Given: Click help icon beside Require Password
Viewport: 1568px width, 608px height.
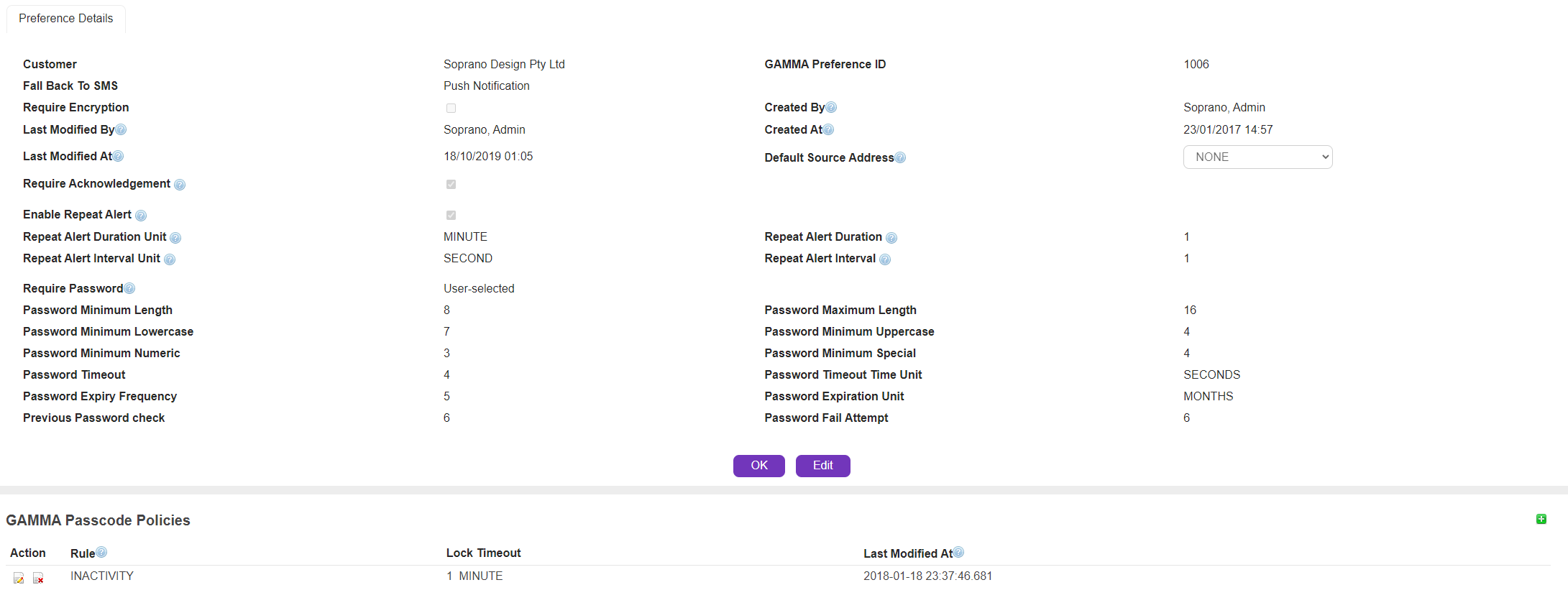Looking at the screenshot, I should click(x=129, y=289).
